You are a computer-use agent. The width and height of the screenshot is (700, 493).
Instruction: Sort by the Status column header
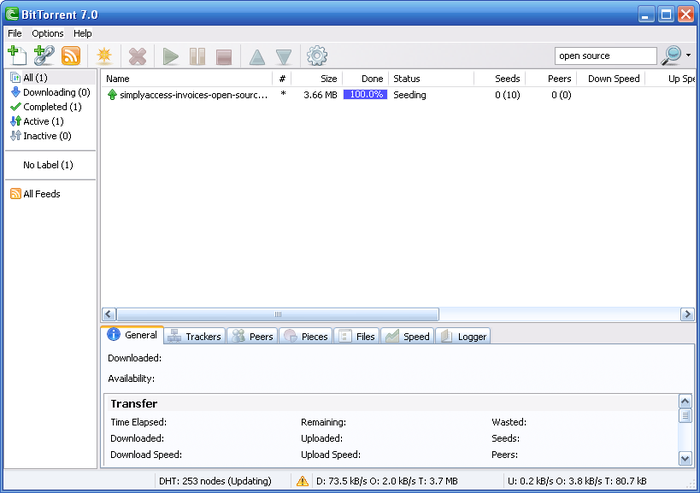click(431, 79)
